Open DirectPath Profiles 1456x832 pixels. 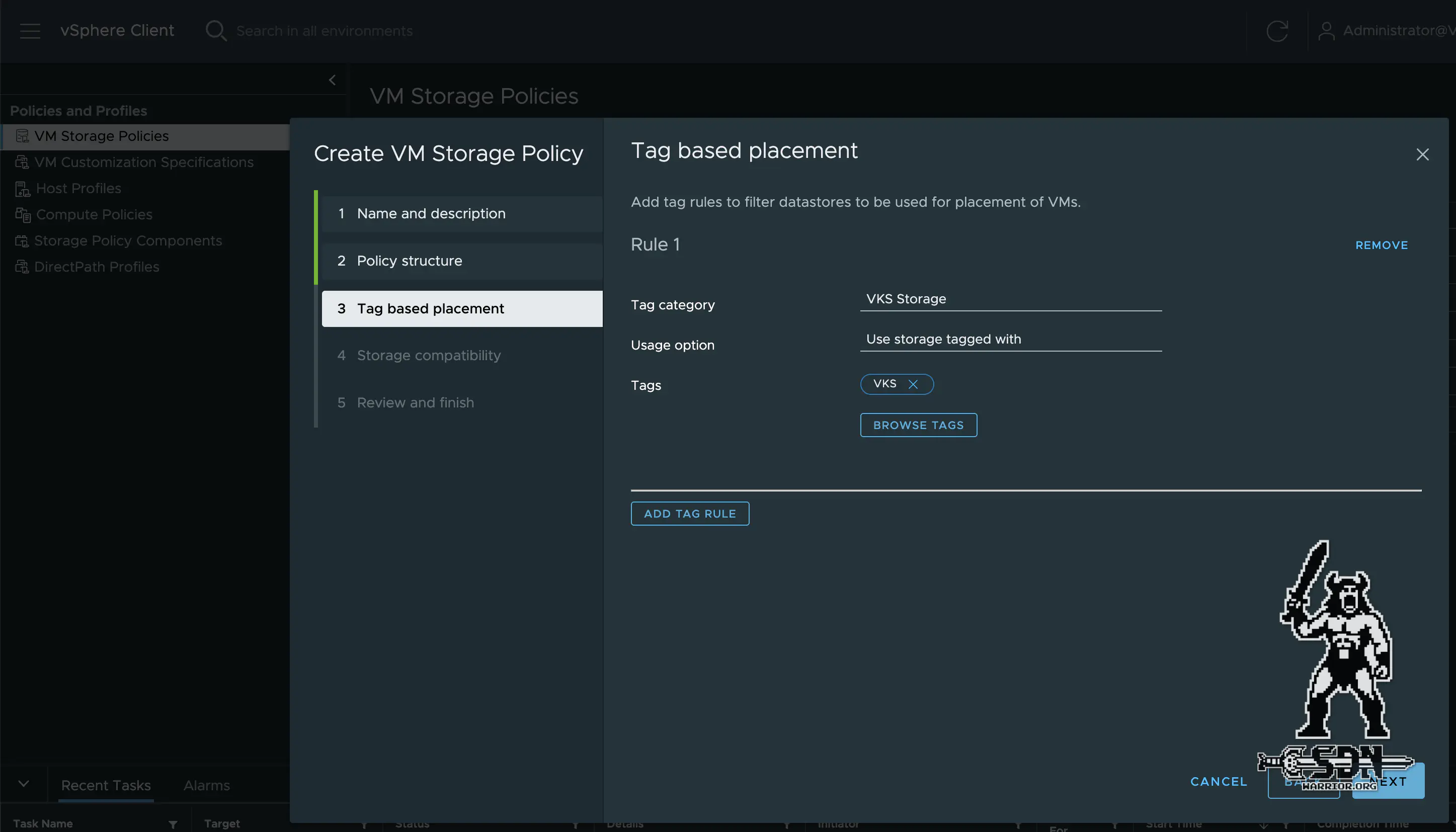97,267
